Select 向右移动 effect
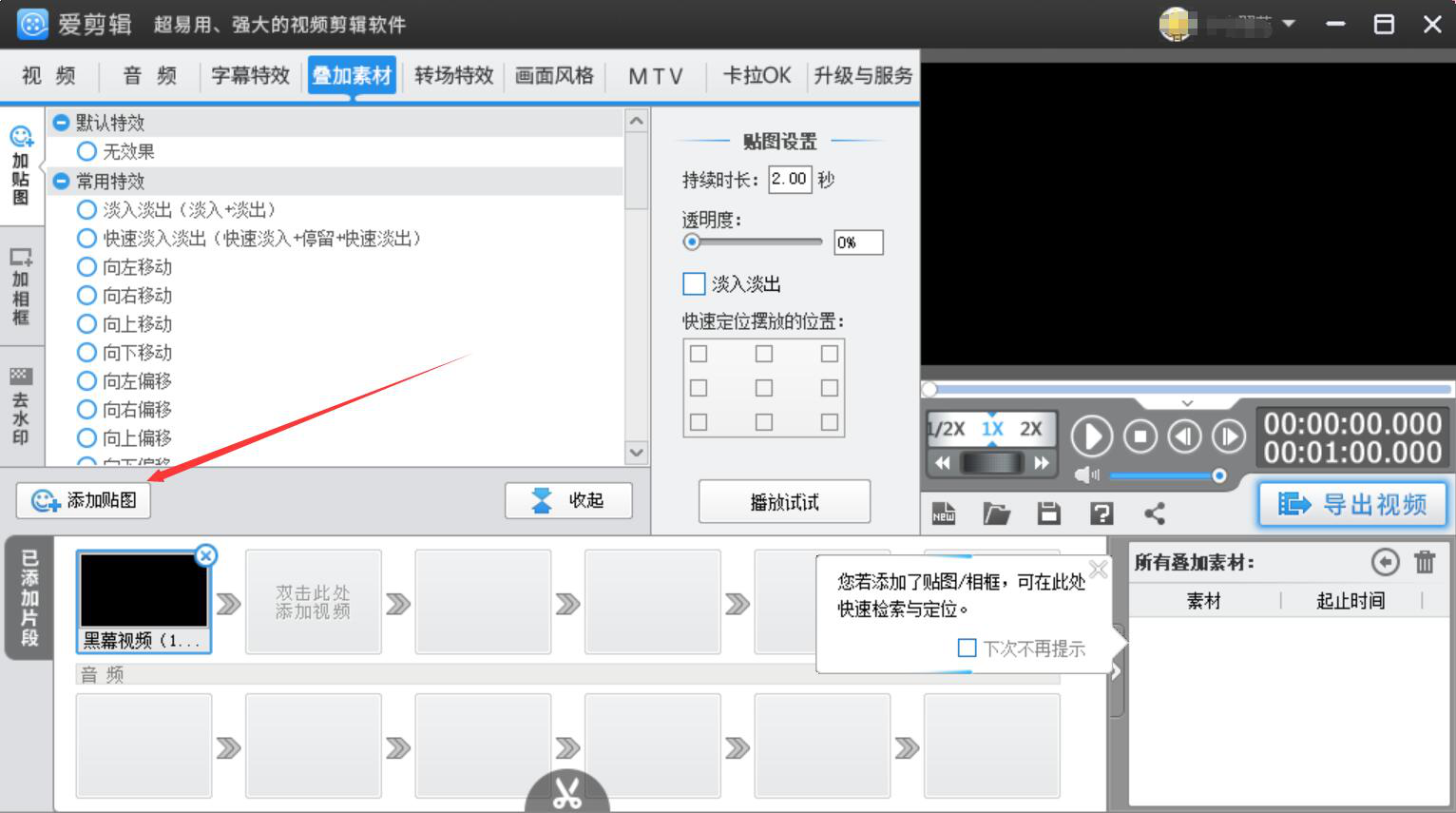 click(86, 295)
